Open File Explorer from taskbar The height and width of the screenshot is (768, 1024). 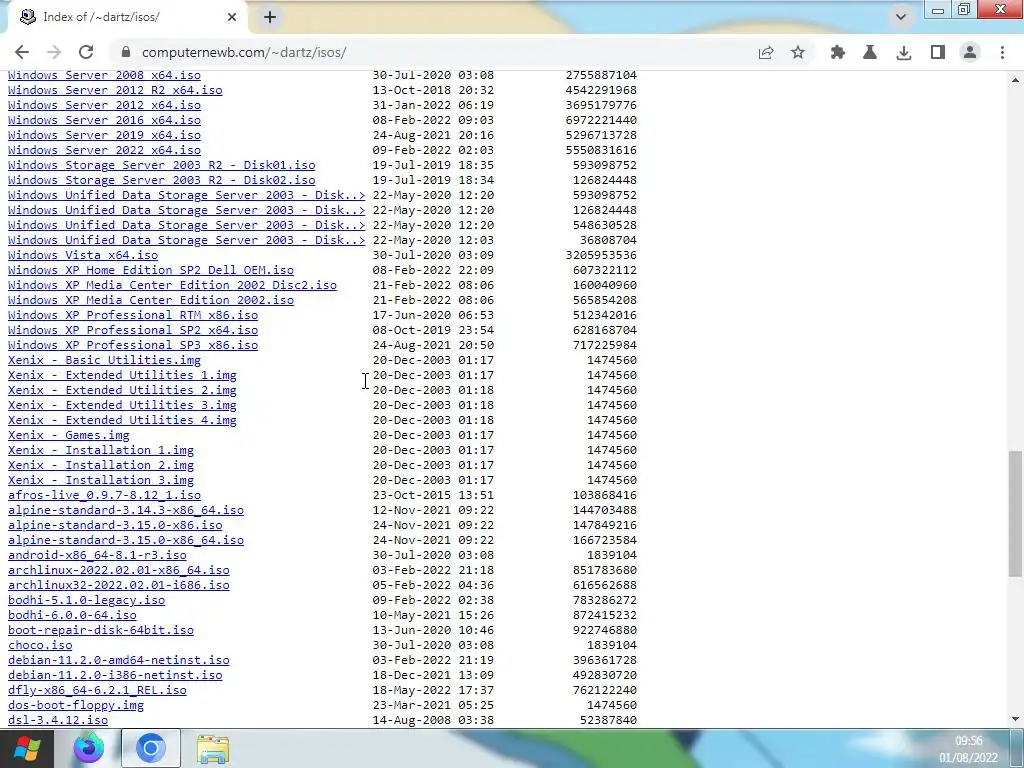tap(213, 749)
